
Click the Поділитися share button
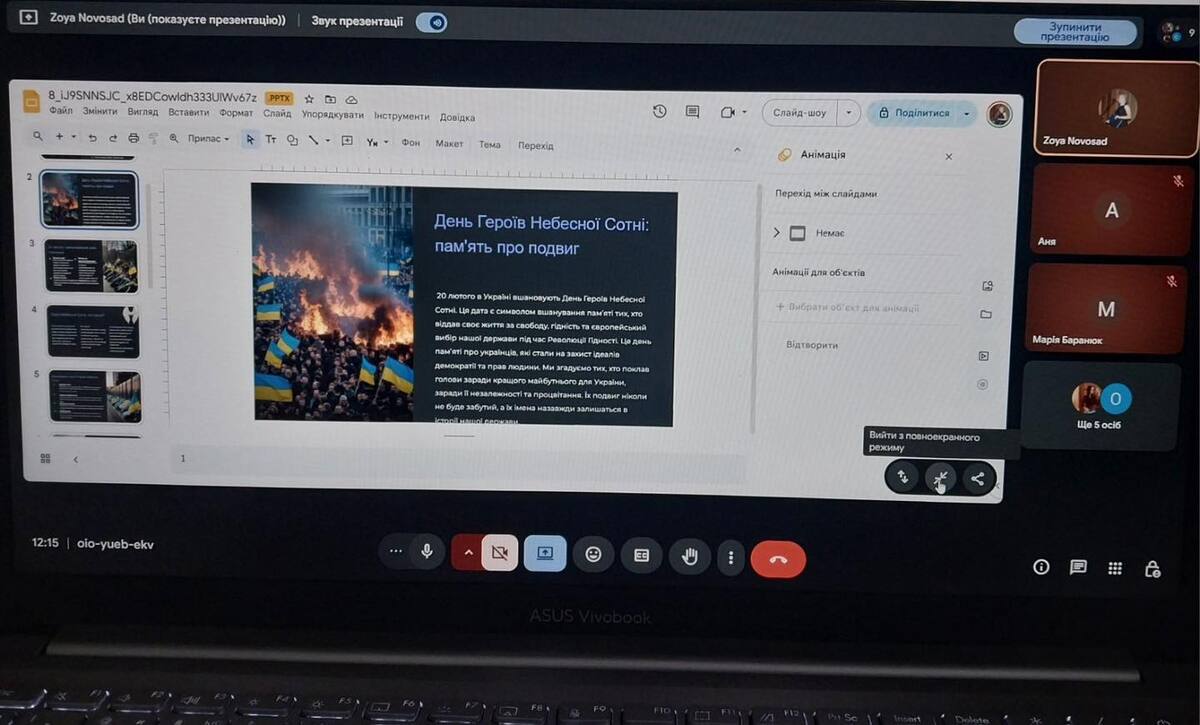click(914, 113)
